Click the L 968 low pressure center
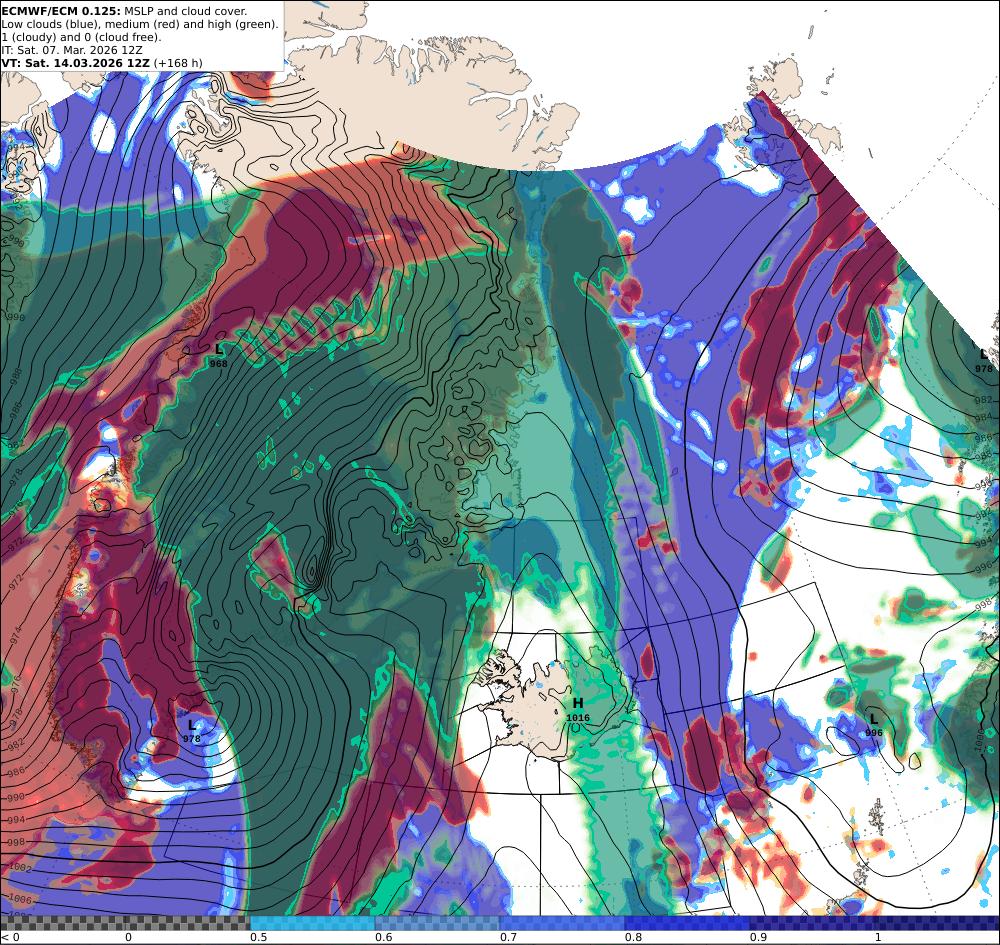This screenshot has height=945, width=1000. pos(219,355)
